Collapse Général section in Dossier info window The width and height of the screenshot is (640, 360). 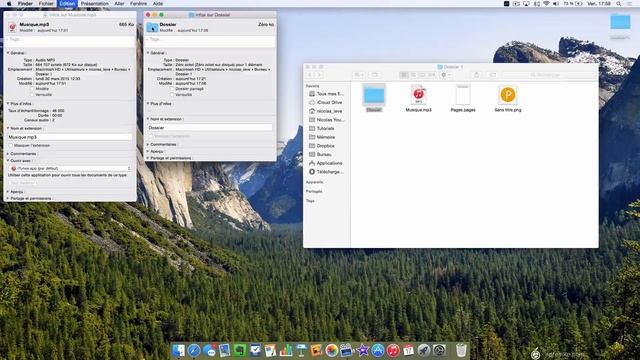point(148,53)
